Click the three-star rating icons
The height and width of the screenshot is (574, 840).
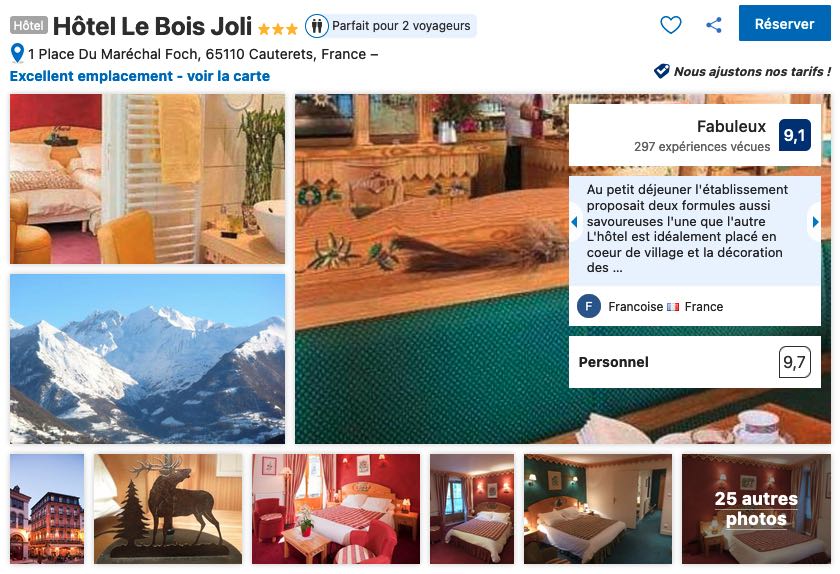coord(278,29)
